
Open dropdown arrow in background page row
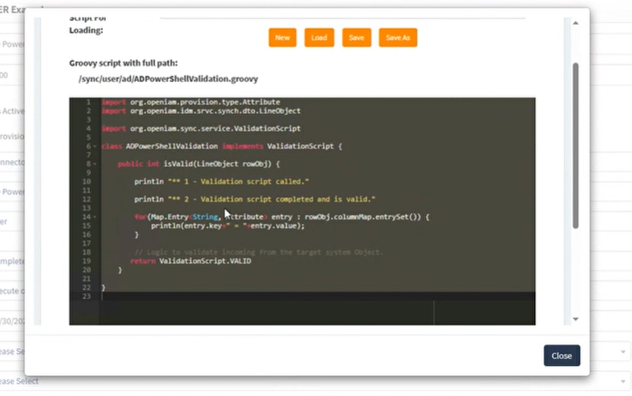pos(623,352)
